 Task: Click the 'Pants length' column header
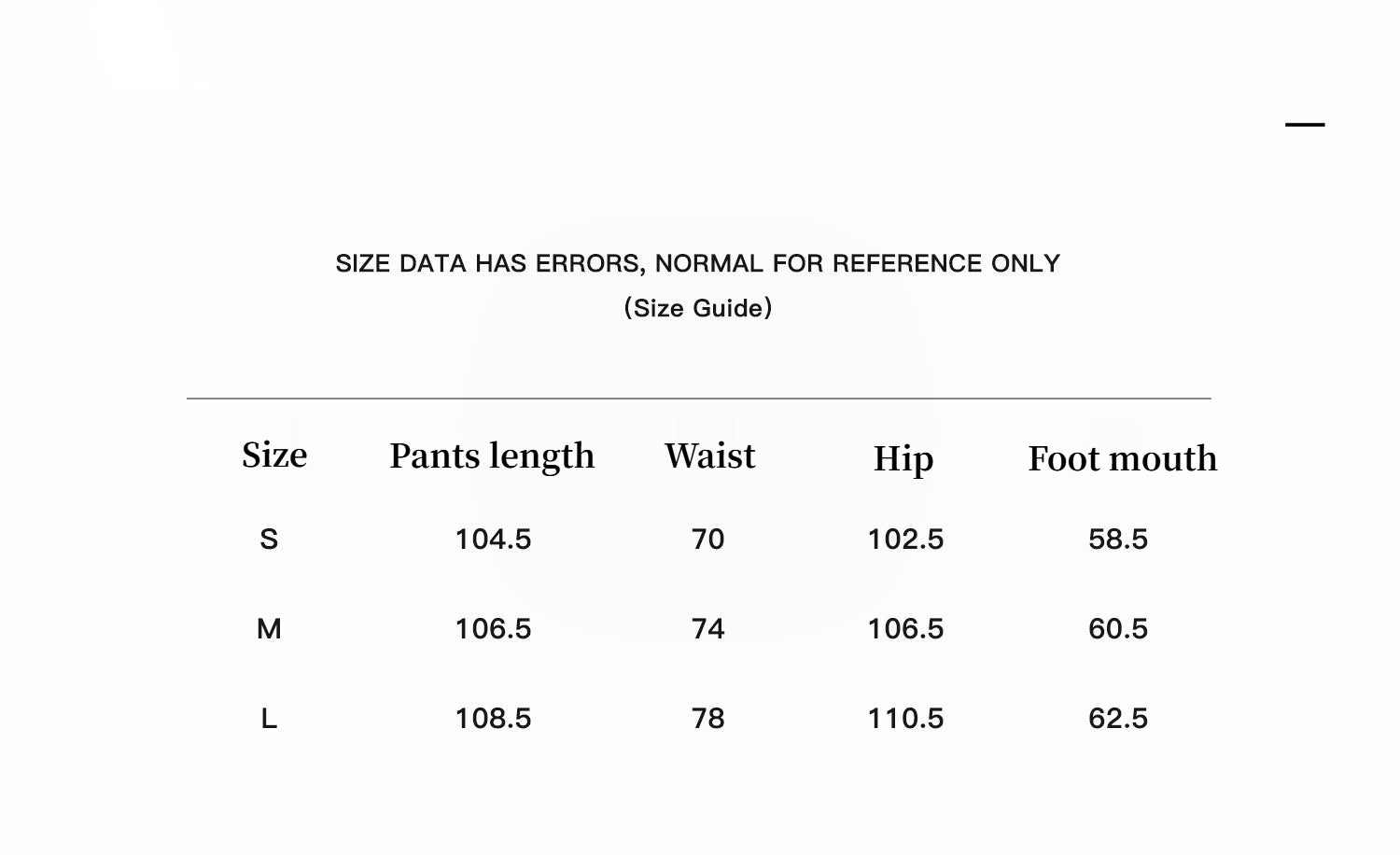(x=492, y=456)
